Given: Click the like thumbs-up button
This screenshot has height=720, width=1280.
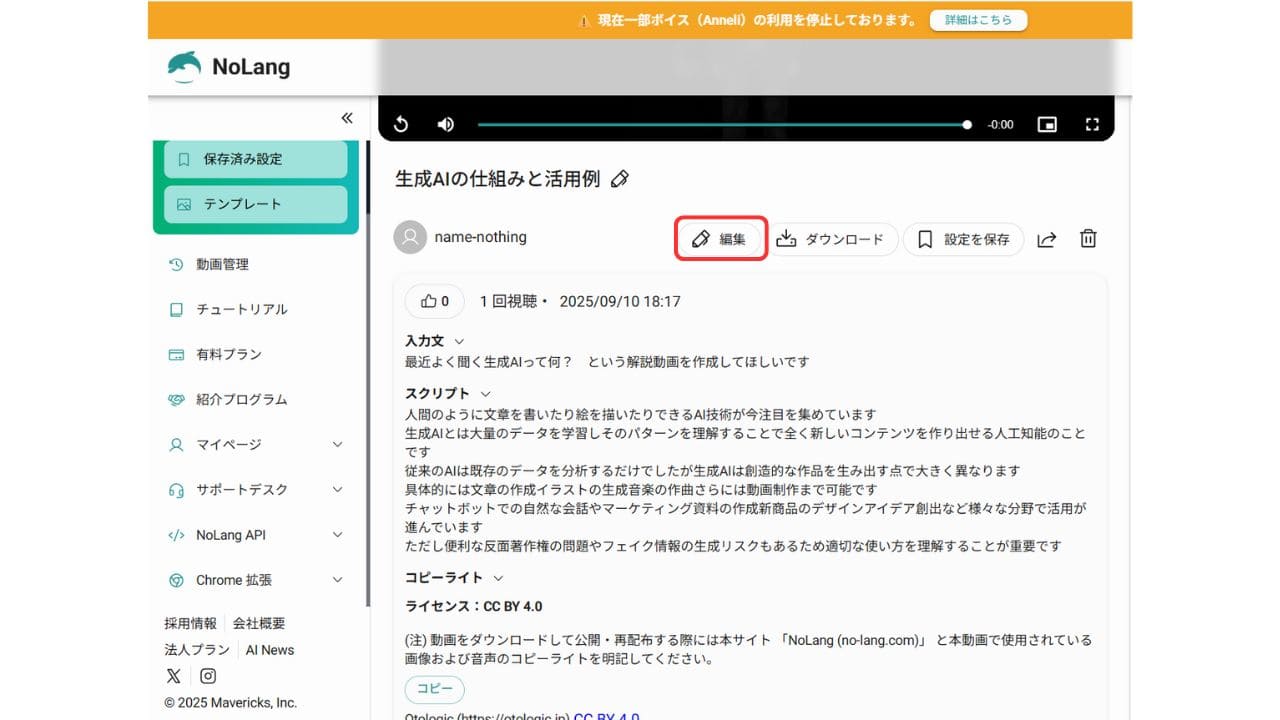Looking at the screenshot, I should click(x=435, y=301).
